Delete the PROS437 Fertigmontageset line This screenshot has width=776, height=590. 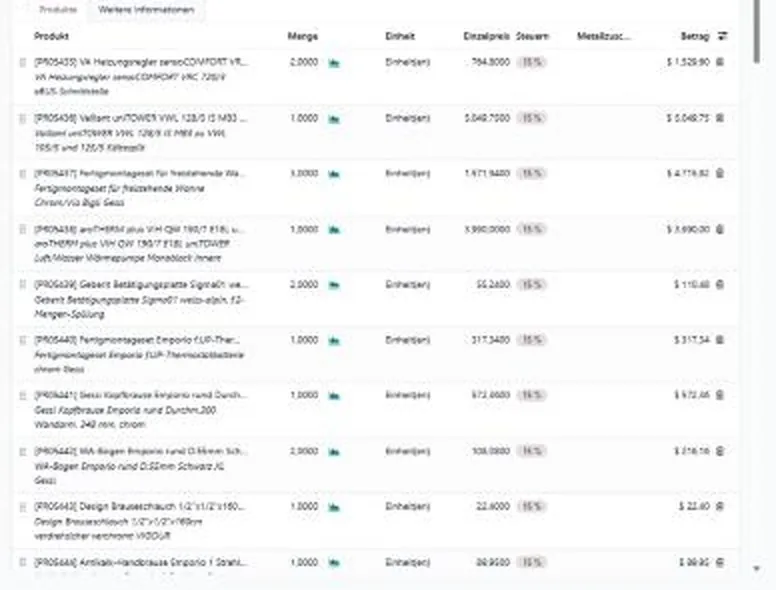point(720,173)
